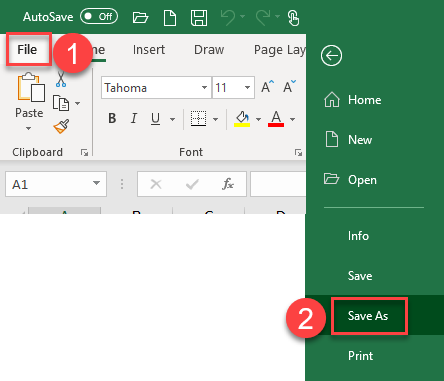Screen dimensions: 444x381
Task: Select the Cut scissors icon
Action: 61,79
